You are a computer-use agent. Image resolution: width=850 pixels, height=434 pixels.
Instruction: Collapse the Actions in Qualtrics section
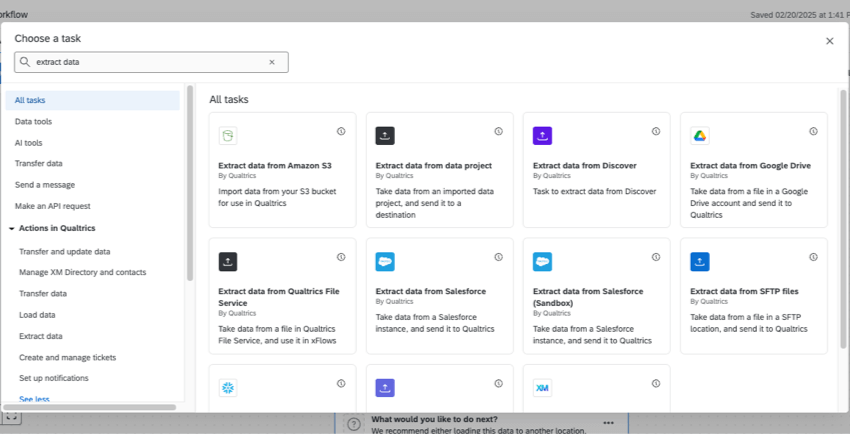pos(11,228)
